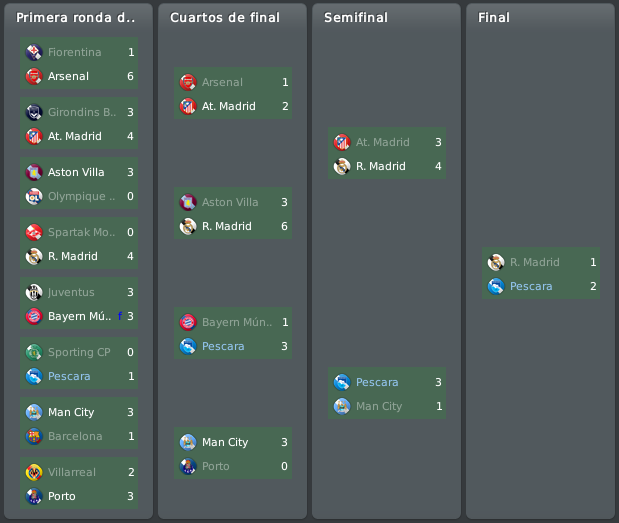Select the Porto crest in quarter-finals
This screenshot has width=619, height=523.
point(188,466)
